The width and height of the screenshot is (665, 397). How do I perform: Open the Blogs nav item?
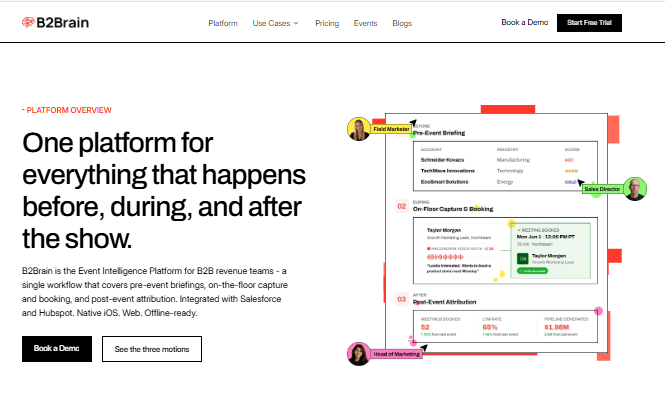pos(402,23)
